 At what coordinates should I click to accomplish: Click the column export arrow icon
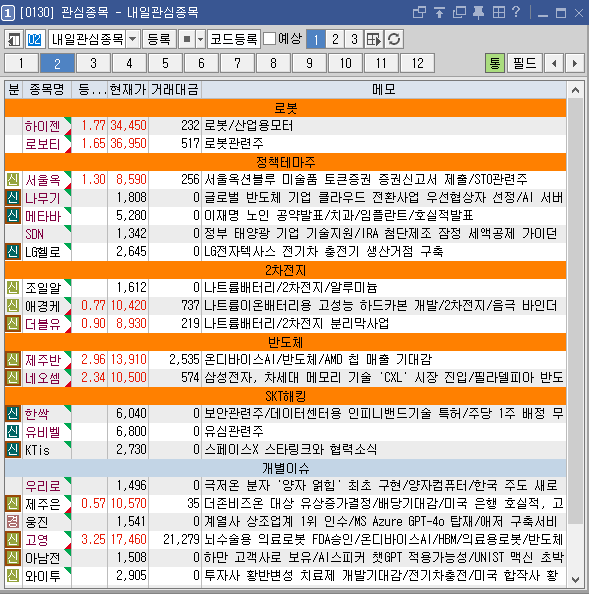(374, 39)
